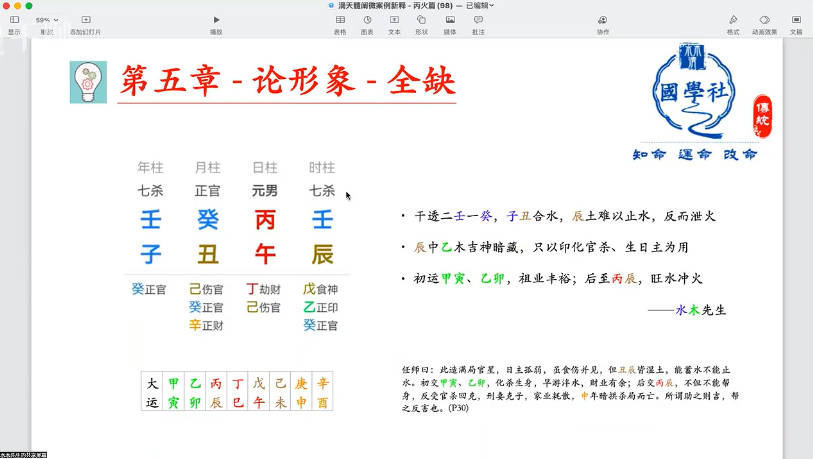Click the green fullscreen window button

tap(28, 5)
